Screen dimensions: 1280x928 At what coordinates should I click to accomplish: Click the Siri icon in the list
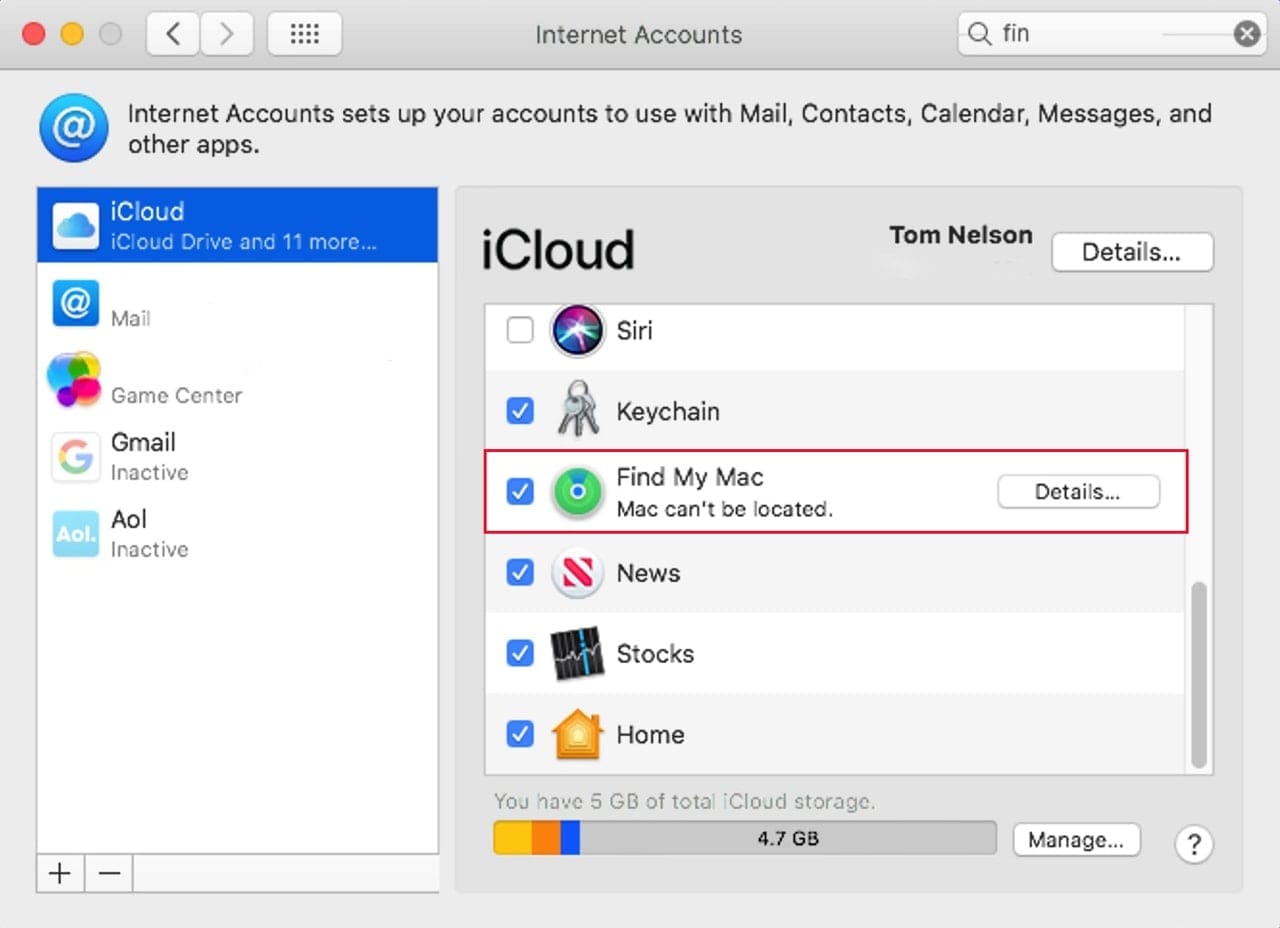(x=577, y=330)
